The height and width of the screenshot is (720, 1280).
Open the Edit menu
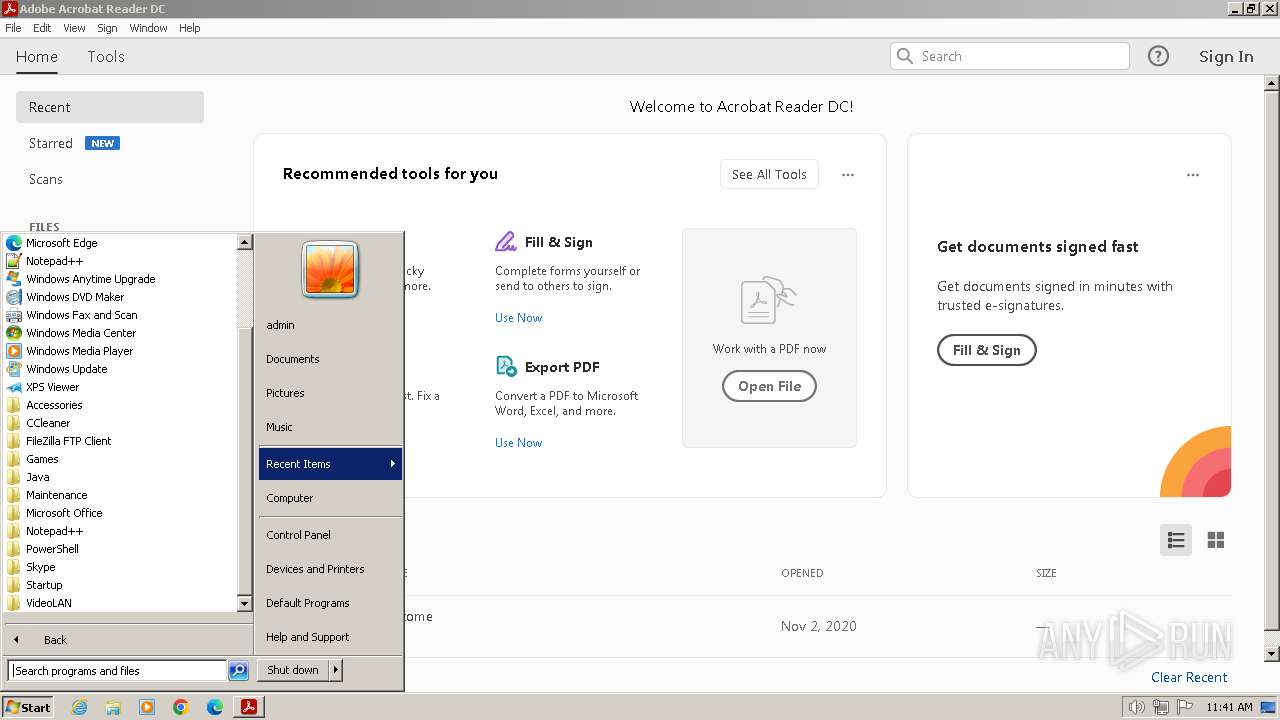tap(42, 28)
